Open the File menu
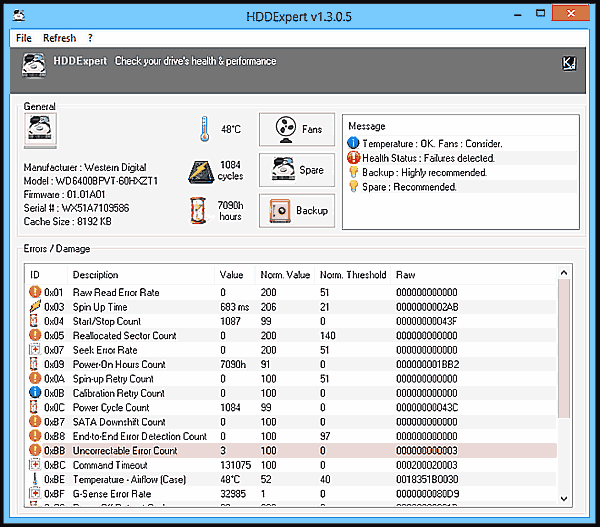The image size is (600, 527). coord(23,38)
